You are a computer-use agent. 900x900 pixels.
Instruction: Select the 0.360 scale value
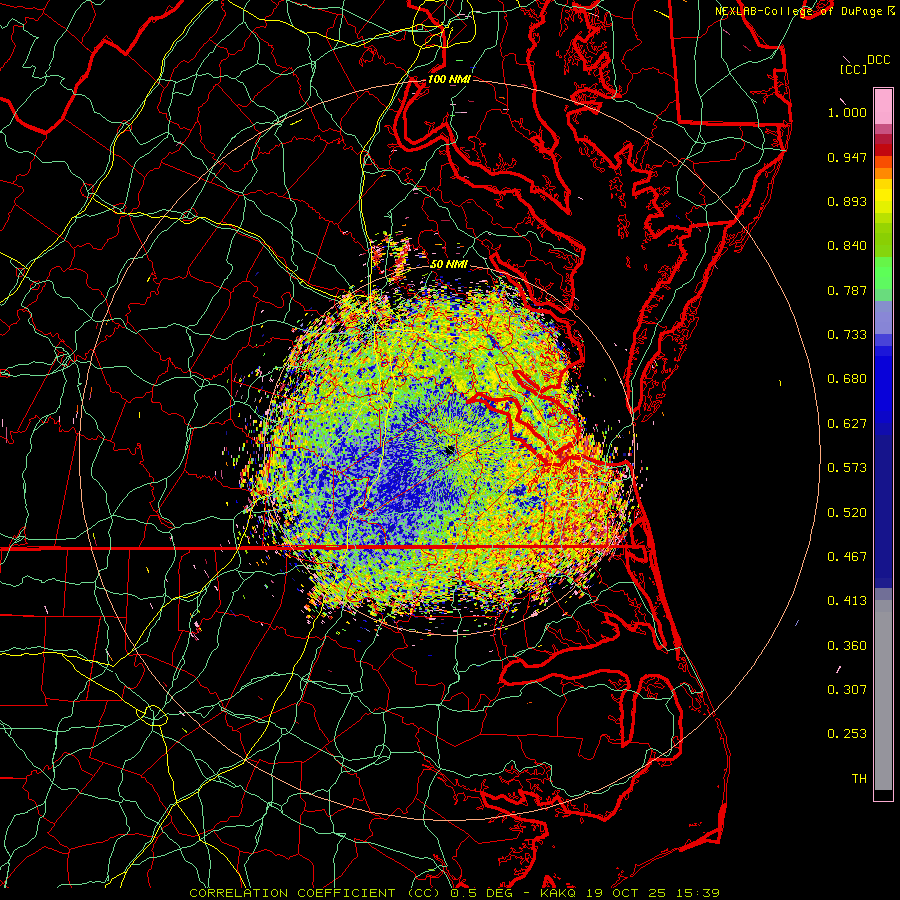point(847,646)
